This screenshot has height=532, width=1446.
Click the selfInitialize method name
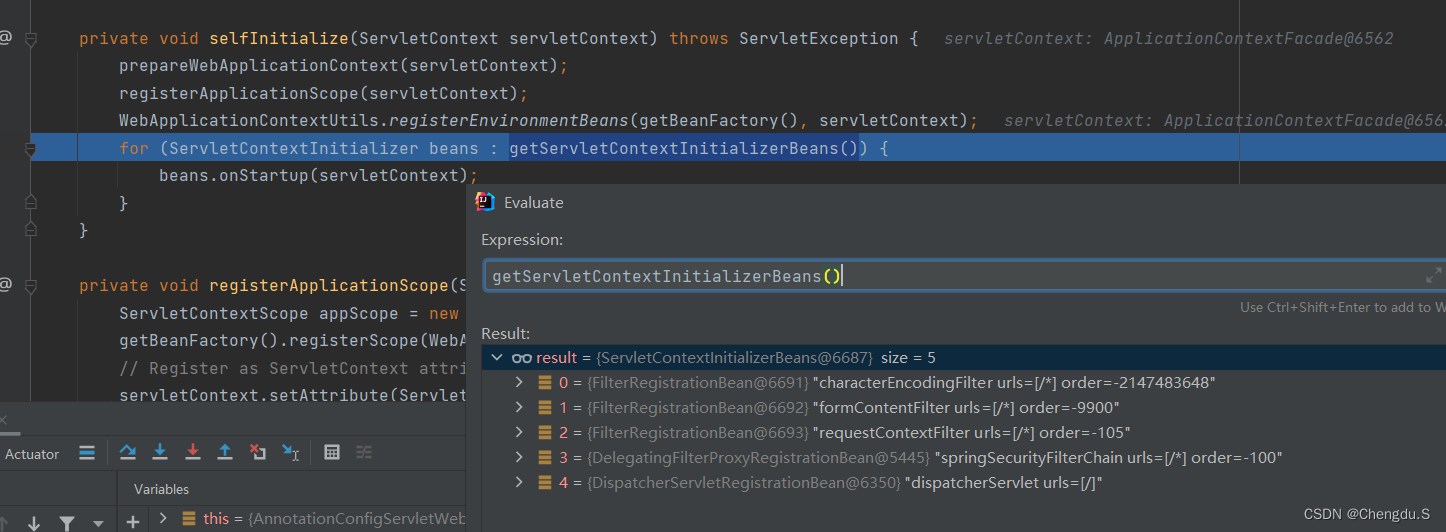279,39
